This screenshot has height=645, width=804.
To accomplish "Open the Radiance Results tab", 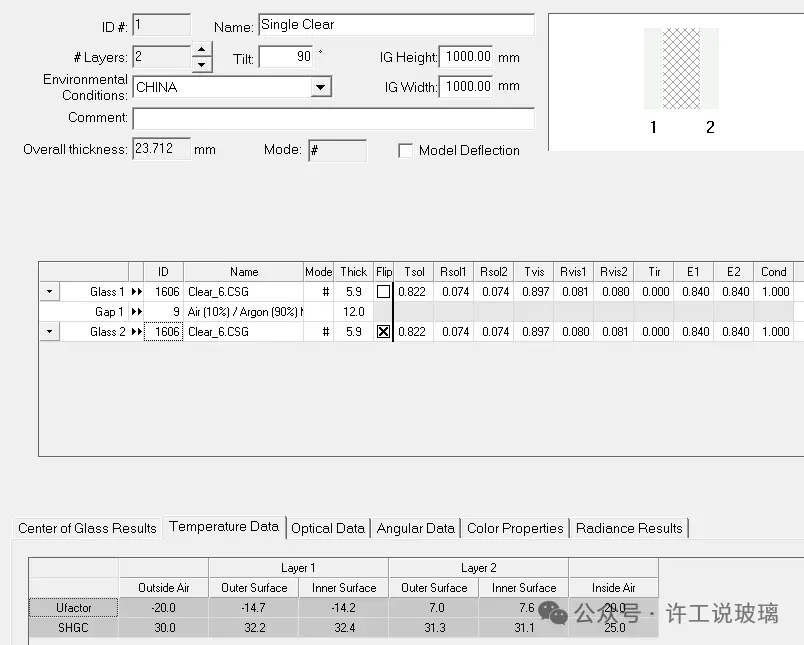I will [x=630, y=528].
